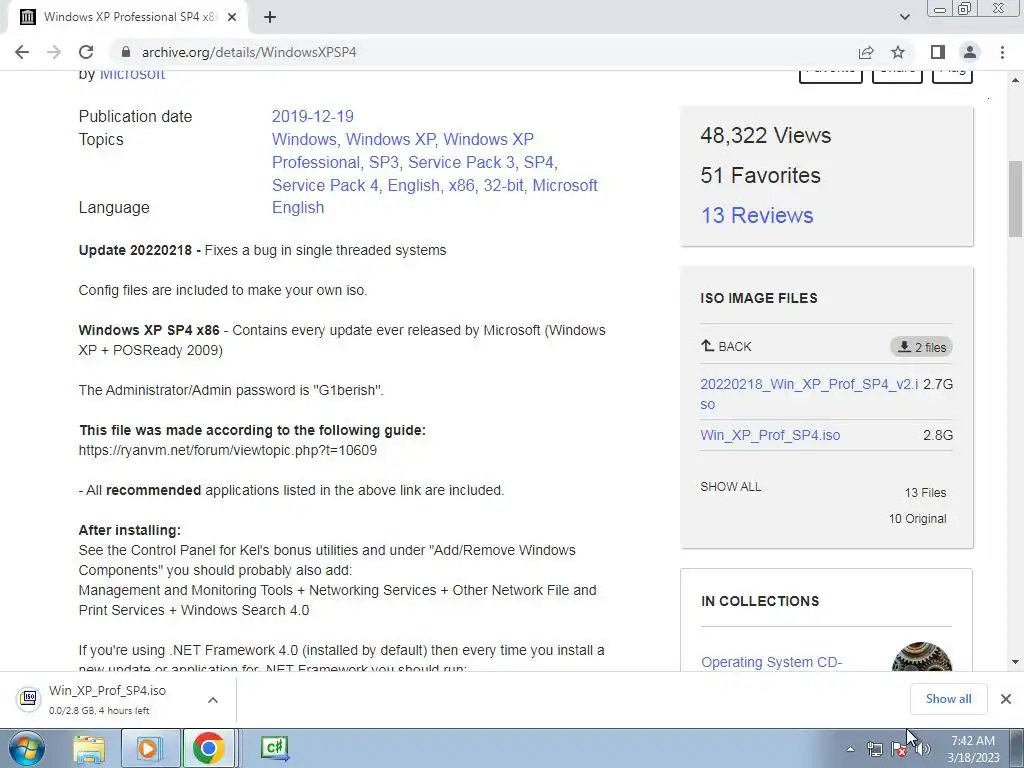Viewport: 1024px width, 768px height.
Task: Click the Action Center flag icon
Action: click(x=898, y=749)
